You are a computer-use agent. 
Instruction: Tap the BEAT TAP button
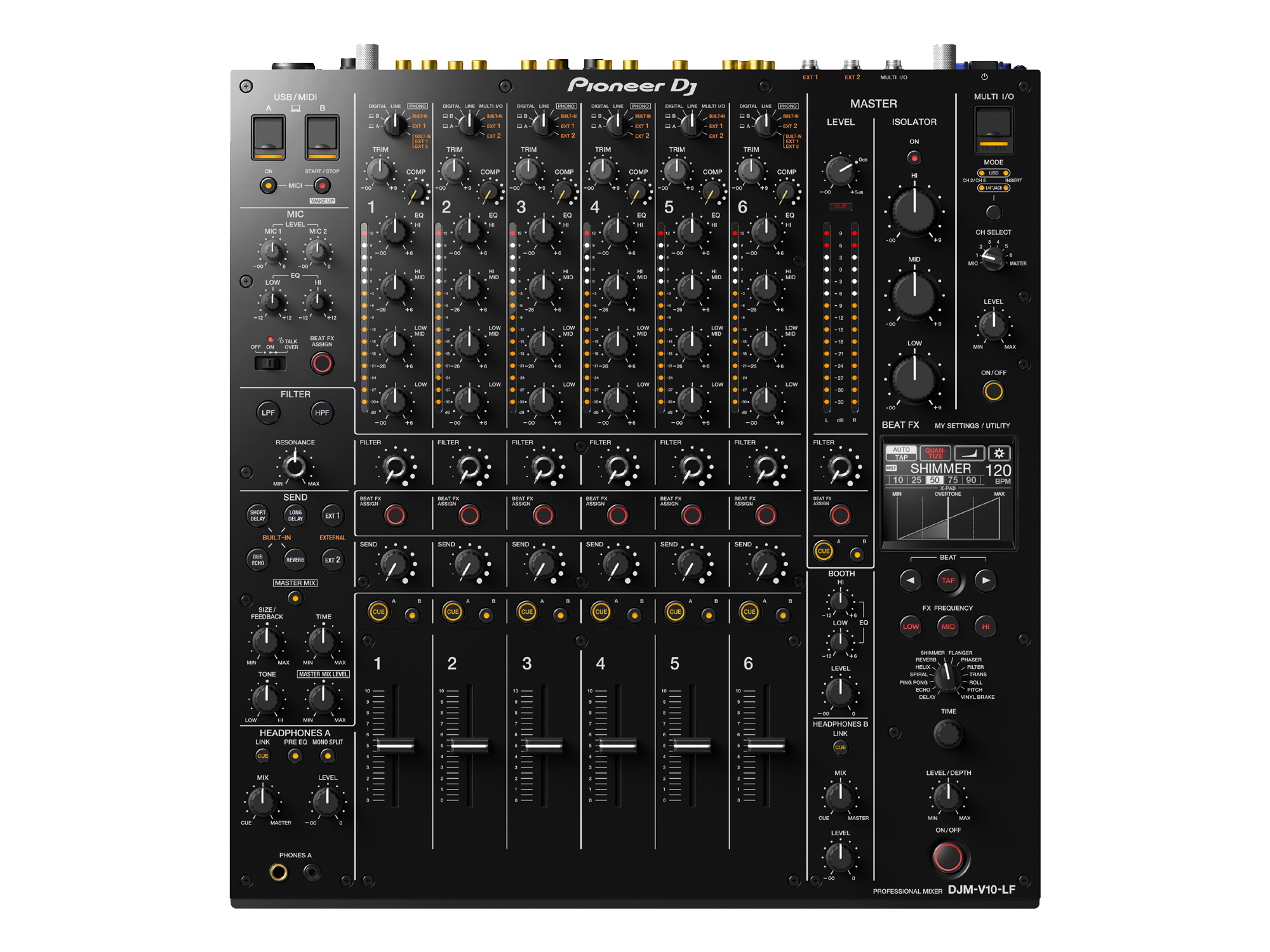(x=947, y=580)
